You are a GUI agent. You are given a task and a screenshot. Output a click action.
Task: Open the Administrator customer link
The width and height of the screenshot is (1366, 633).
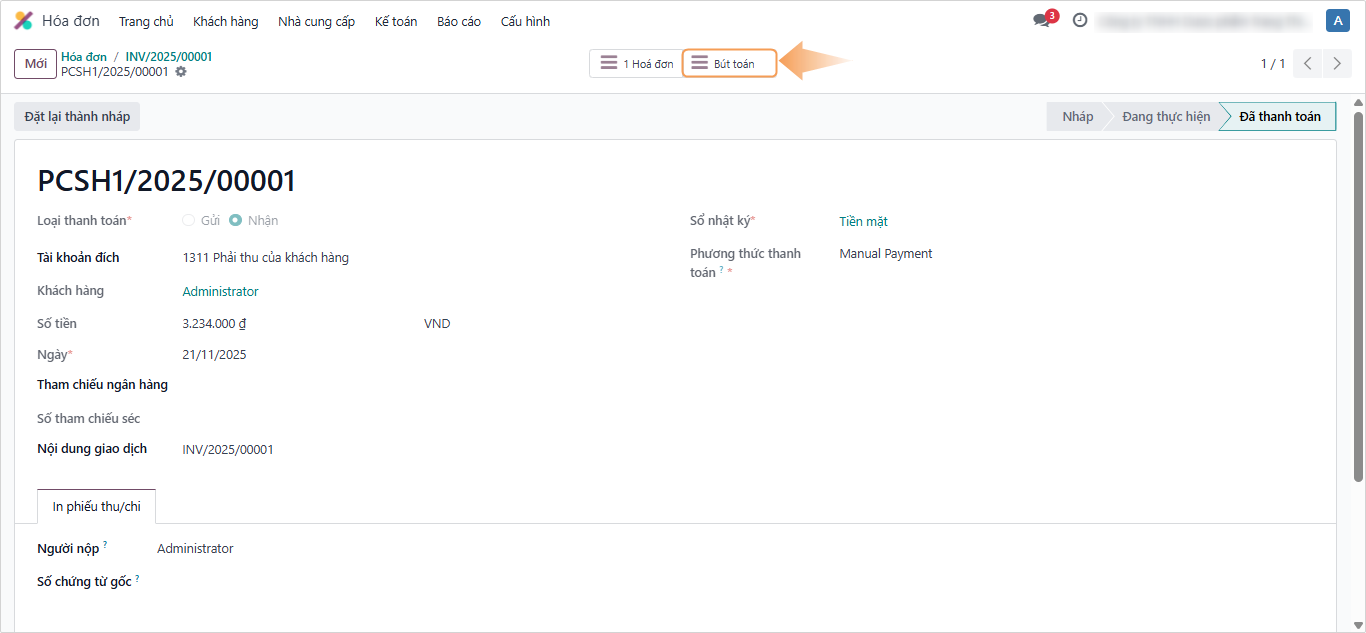coord(220,292)
